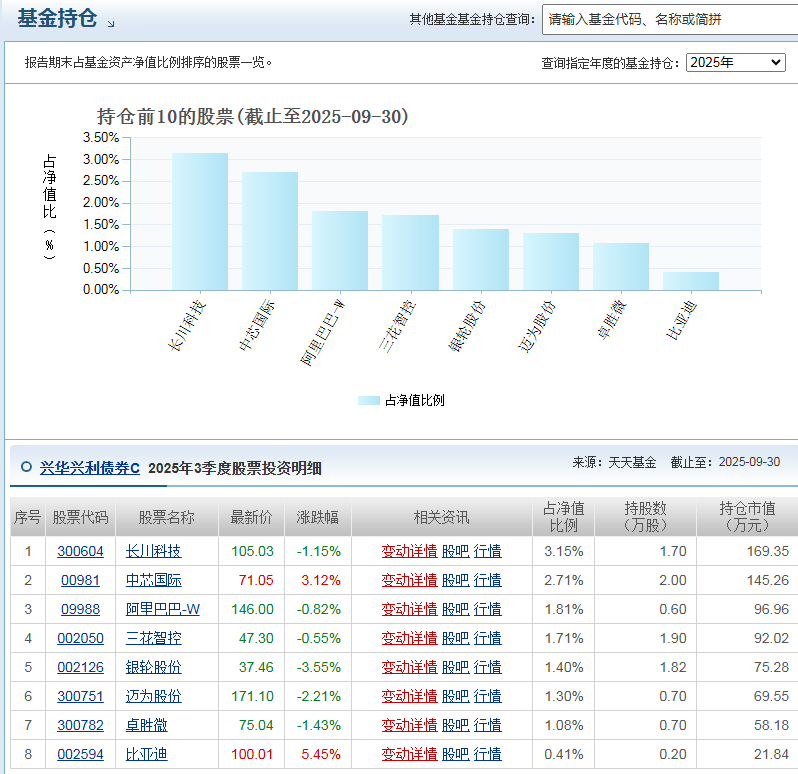Open 变动详情 for 三花智控 row
The height and width of the screenshot is (774, 798).
coord(410,638)
